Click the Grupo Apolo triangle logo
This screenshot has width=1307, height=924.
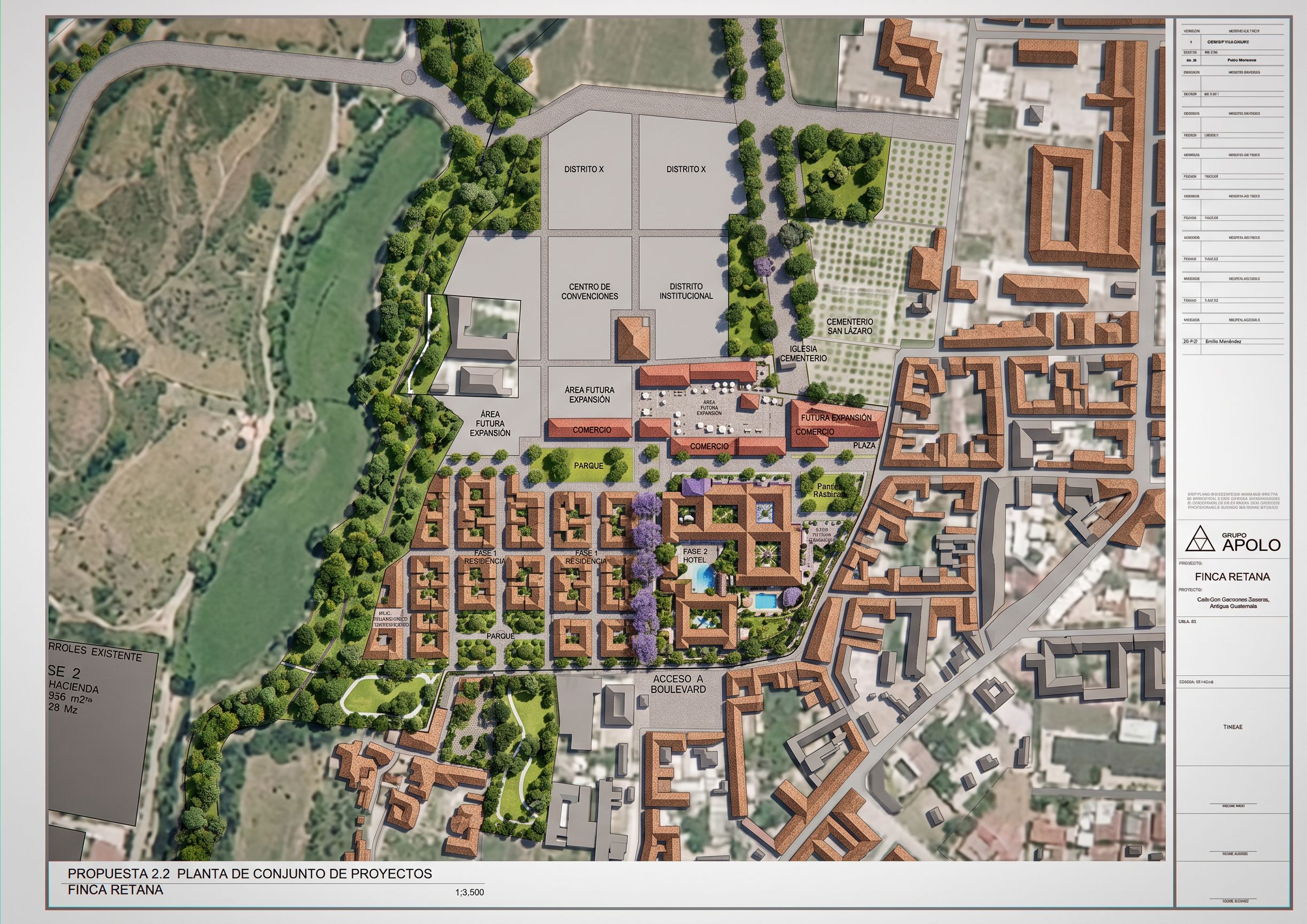click(1202, 538)
